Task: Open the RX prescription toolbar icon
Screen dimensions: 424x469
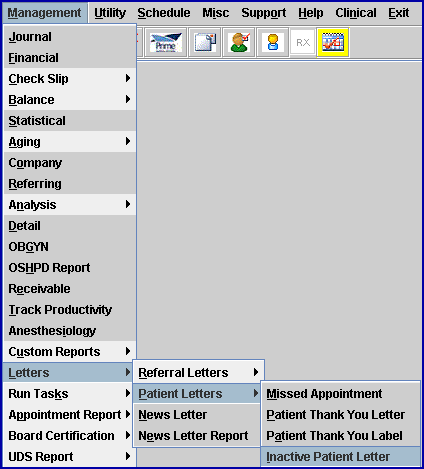Action: (303, 43)
